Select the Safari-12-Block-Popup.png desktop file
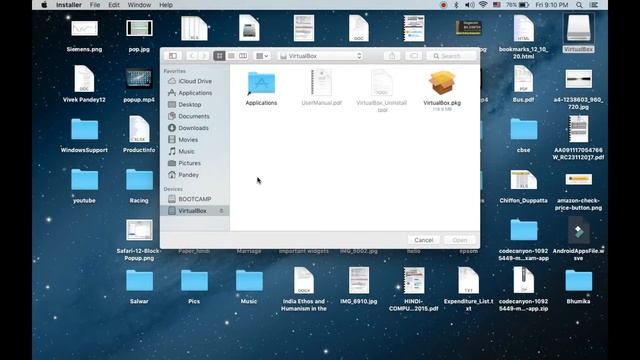The width and height of the screenshot is (640, 360). pyautogui.click(x=139, y=240)
